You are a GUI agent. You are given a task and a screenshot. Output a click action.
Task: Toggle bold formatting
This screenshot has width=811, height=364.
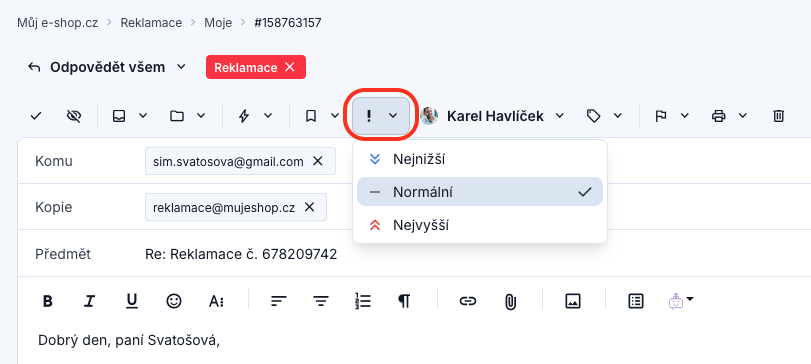(48, 301)
